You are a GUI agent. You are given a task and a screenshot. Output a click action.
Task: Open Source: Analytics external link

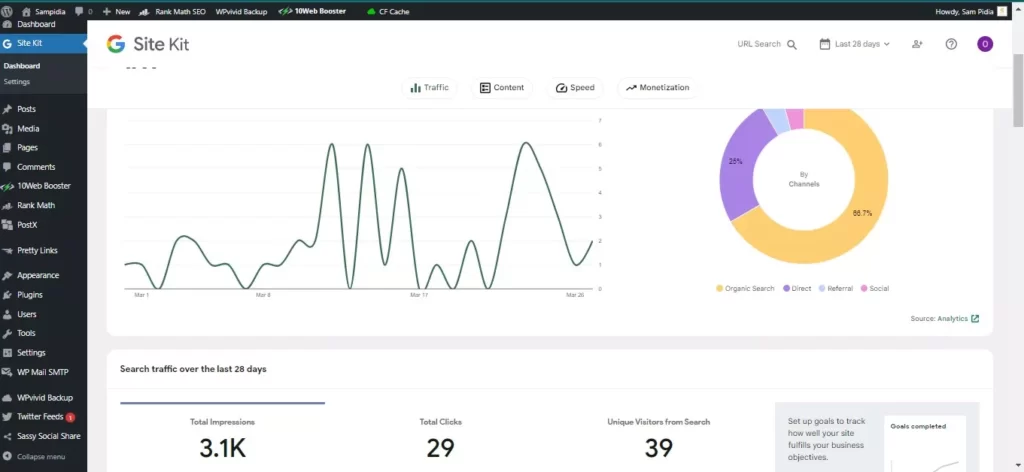coord(944,319)
